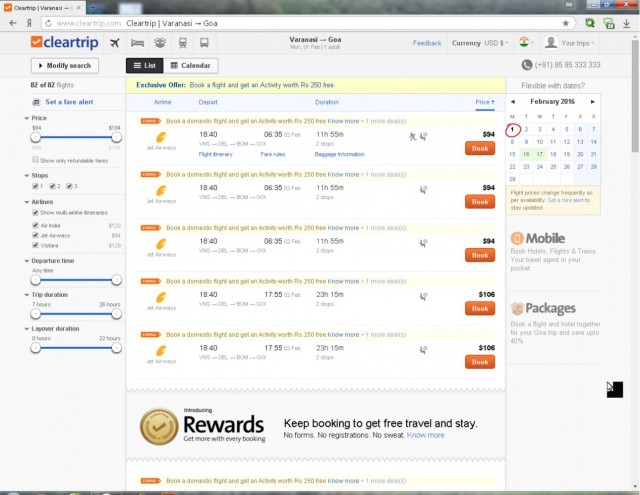This screenshot has width=640, height=495.
Task: Go to previous month in calendar
Action: 512,101
